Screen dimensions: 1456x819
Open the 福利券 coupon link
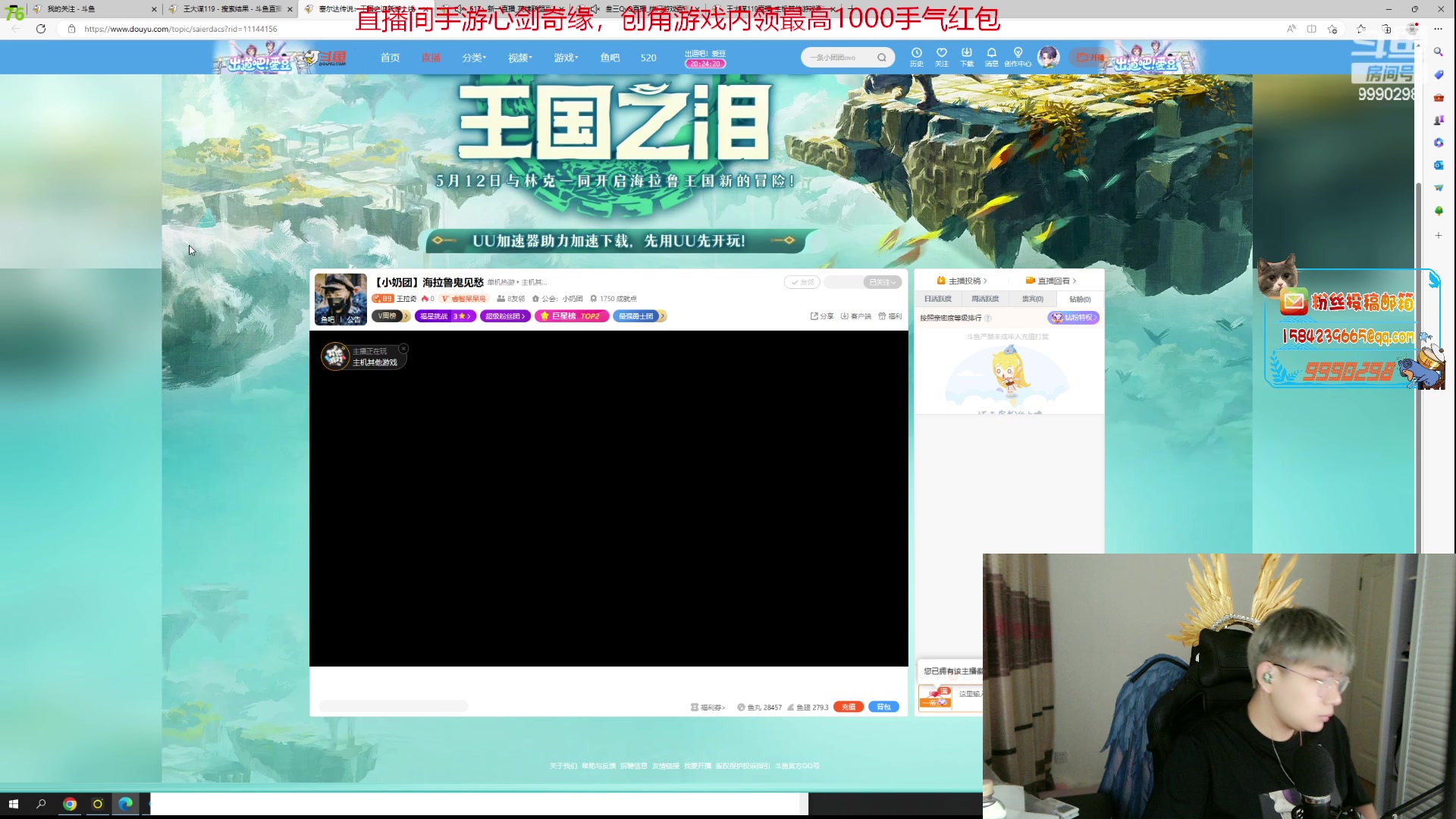[708, 708]
